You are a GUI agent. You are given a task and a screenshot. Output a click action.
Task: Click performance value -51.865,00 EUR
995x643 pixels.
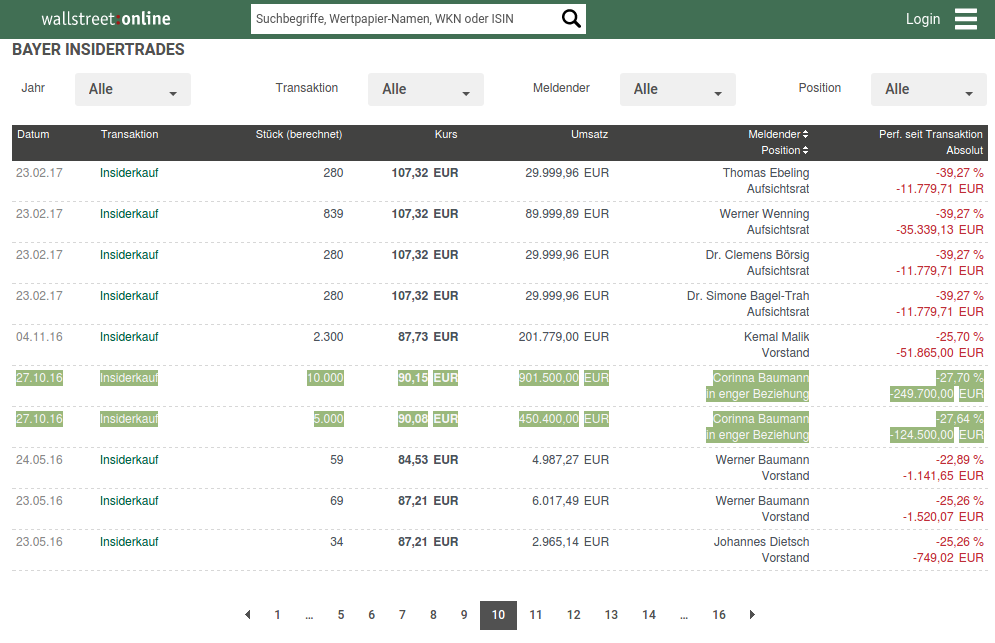940,353
